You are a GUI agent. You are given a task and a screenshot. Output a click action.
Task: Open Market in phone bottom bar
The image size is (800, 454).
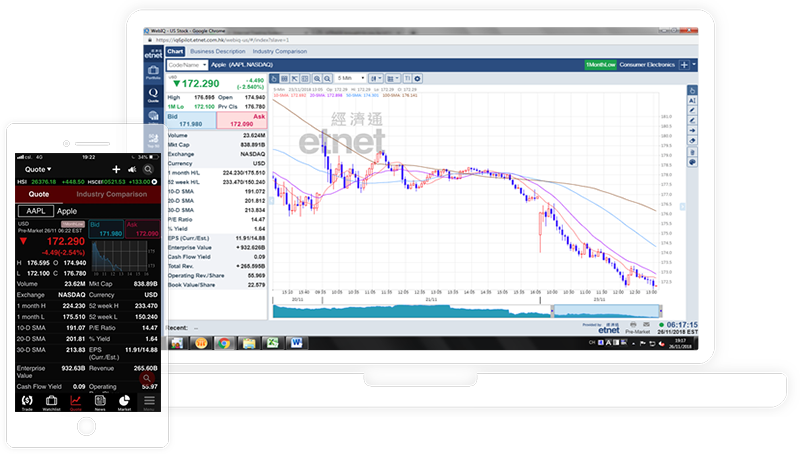coord(124,402)
